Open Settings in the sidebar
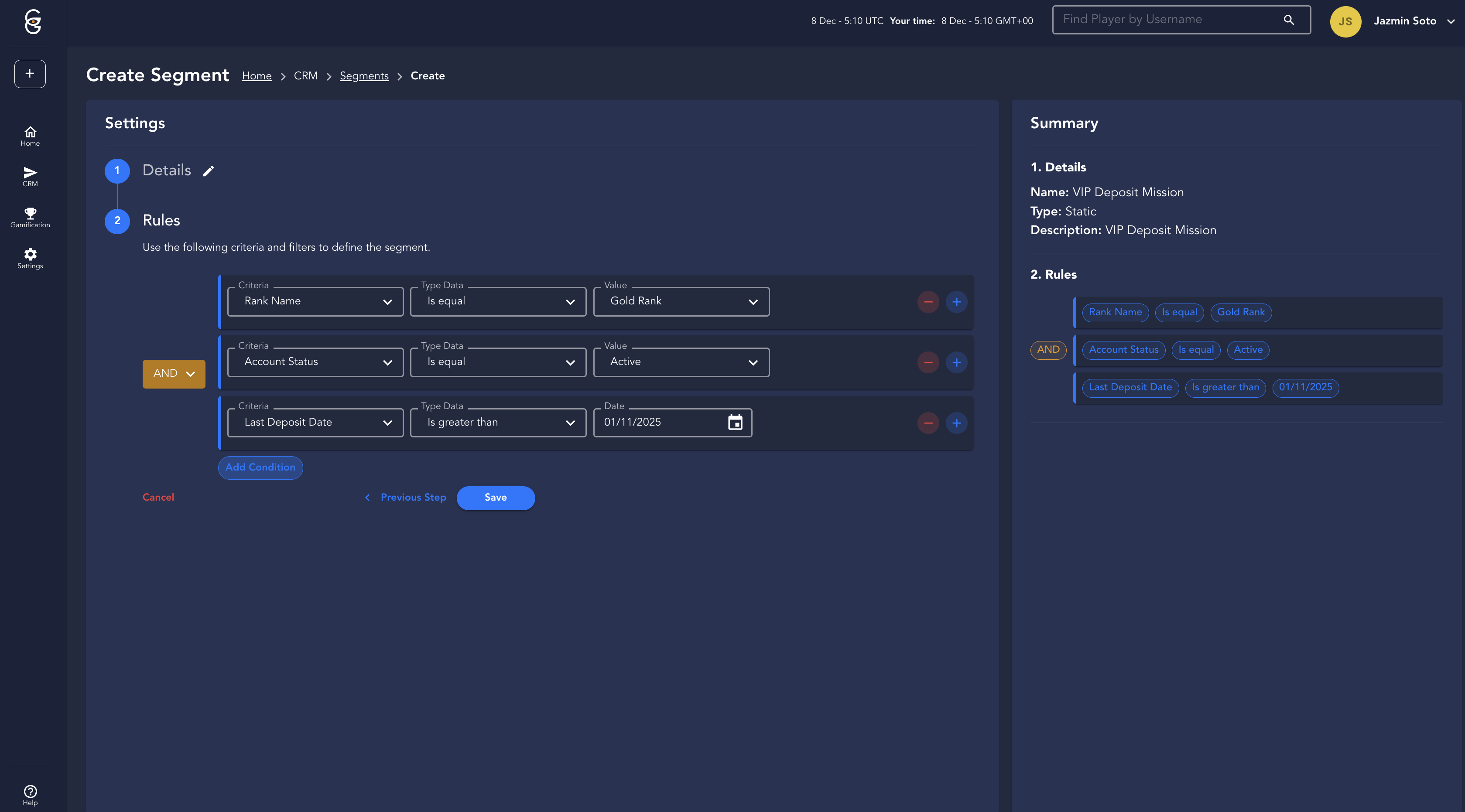The height and width of the screenshot is (812, 1465). point(30,258)
